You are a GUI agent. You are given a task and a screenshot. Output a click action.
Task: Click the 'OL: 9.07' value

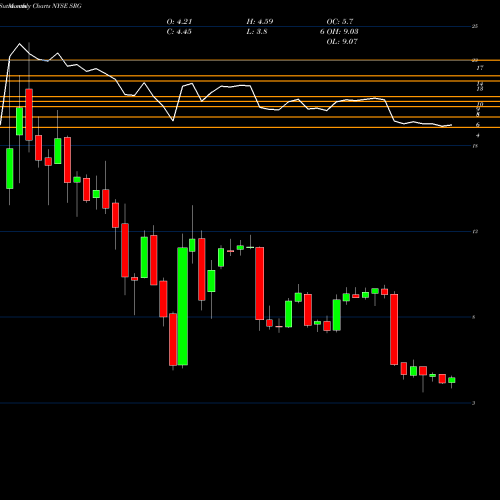(342, 42)
